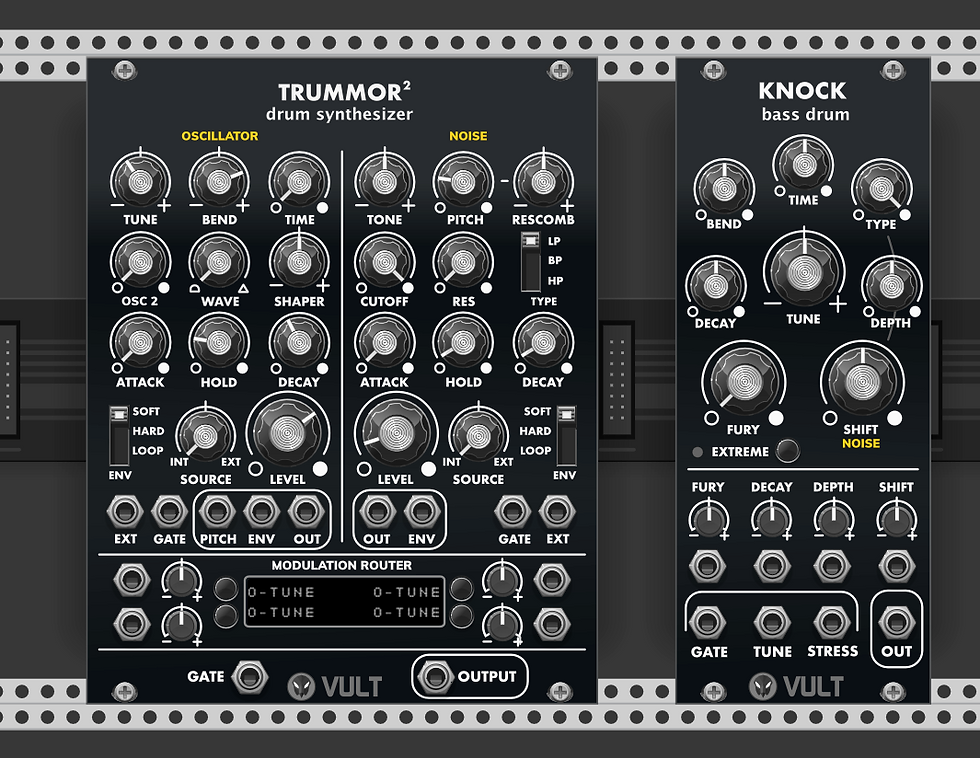The image size is (980, 758).
Task: Click the oscillator EXT input jack
Action: click(x=125, y=512)
